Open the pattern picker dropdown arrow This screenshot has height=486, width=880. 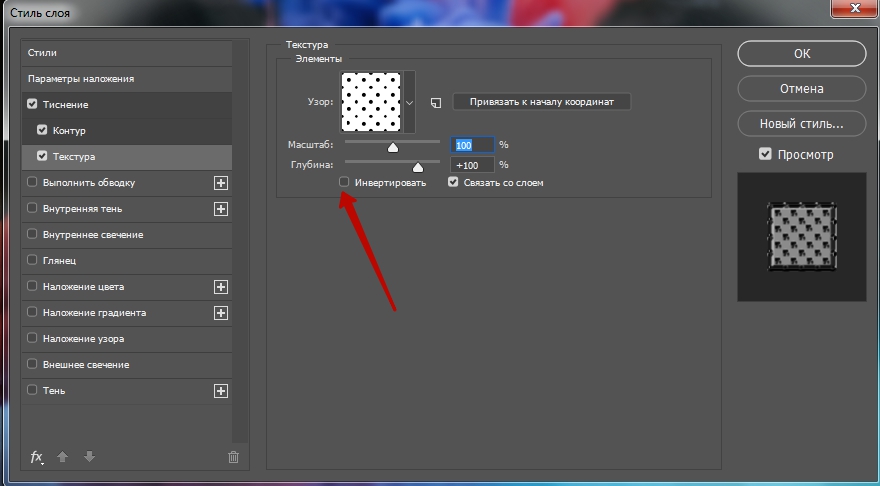409,102
